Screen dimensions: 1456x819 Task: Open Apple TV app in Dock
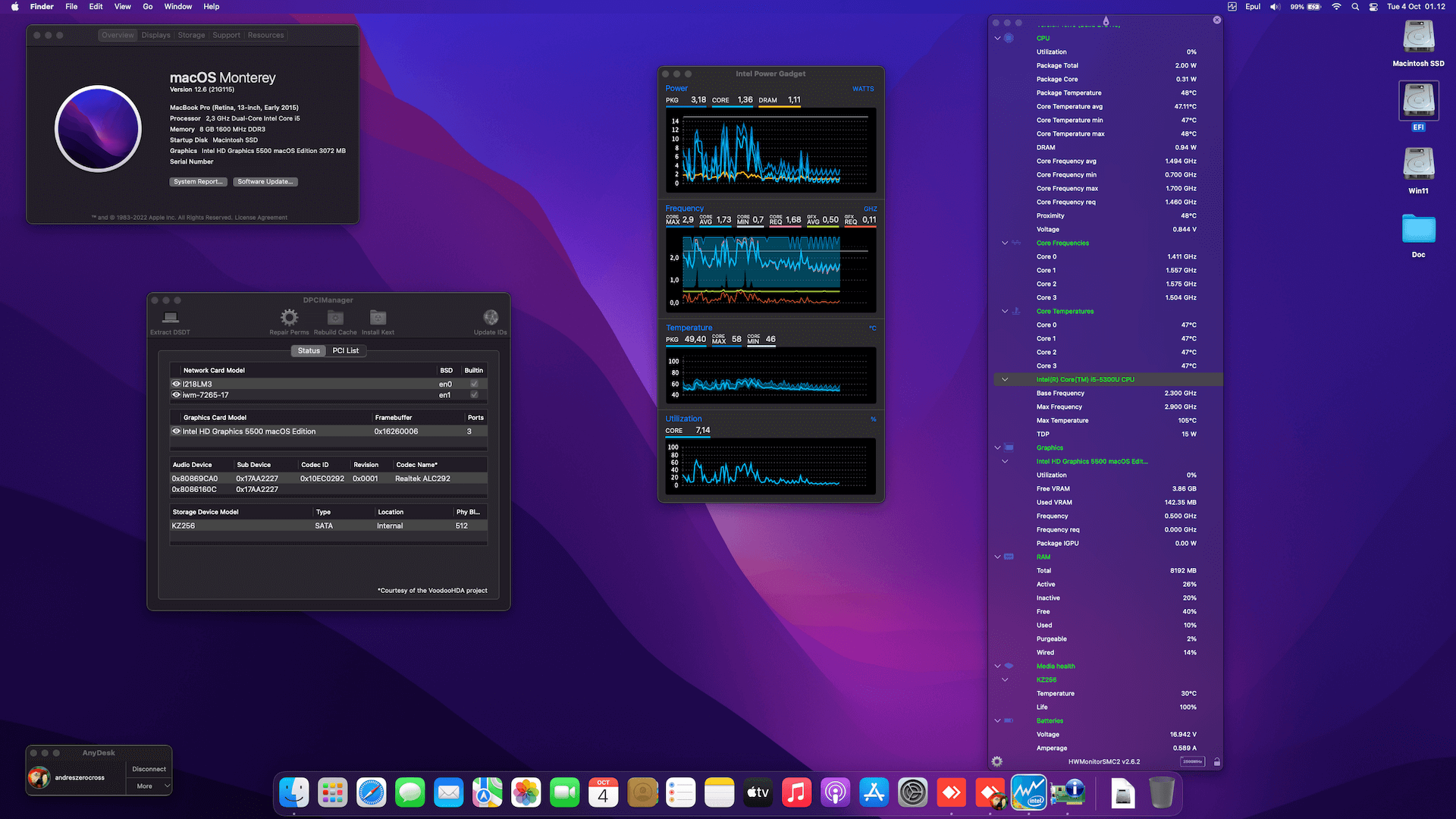758,793
